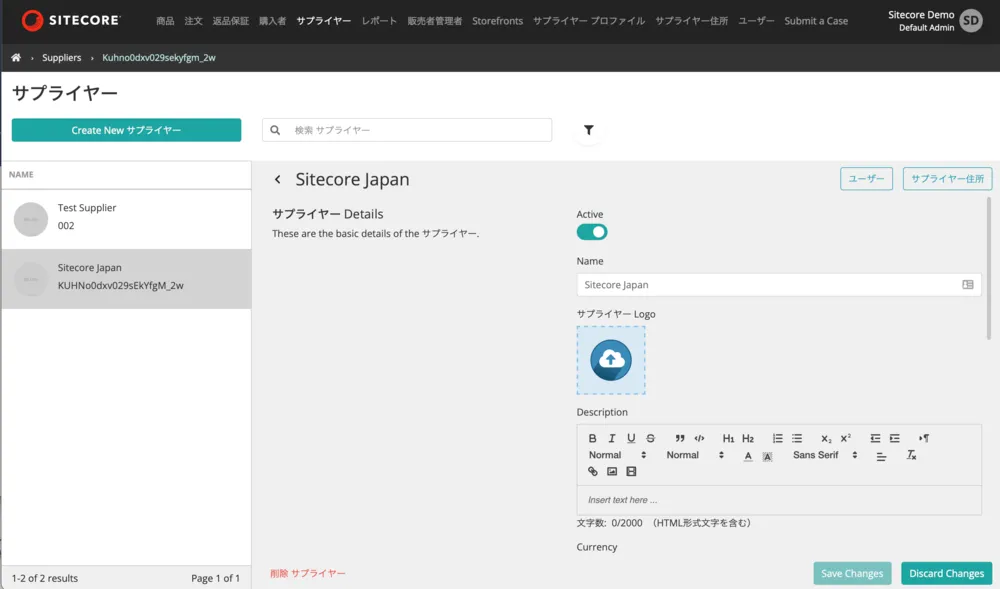Open サプライヤー プロファイル in the top navigation bar
The image size is (1000, 589).
[x=589, y=21]
